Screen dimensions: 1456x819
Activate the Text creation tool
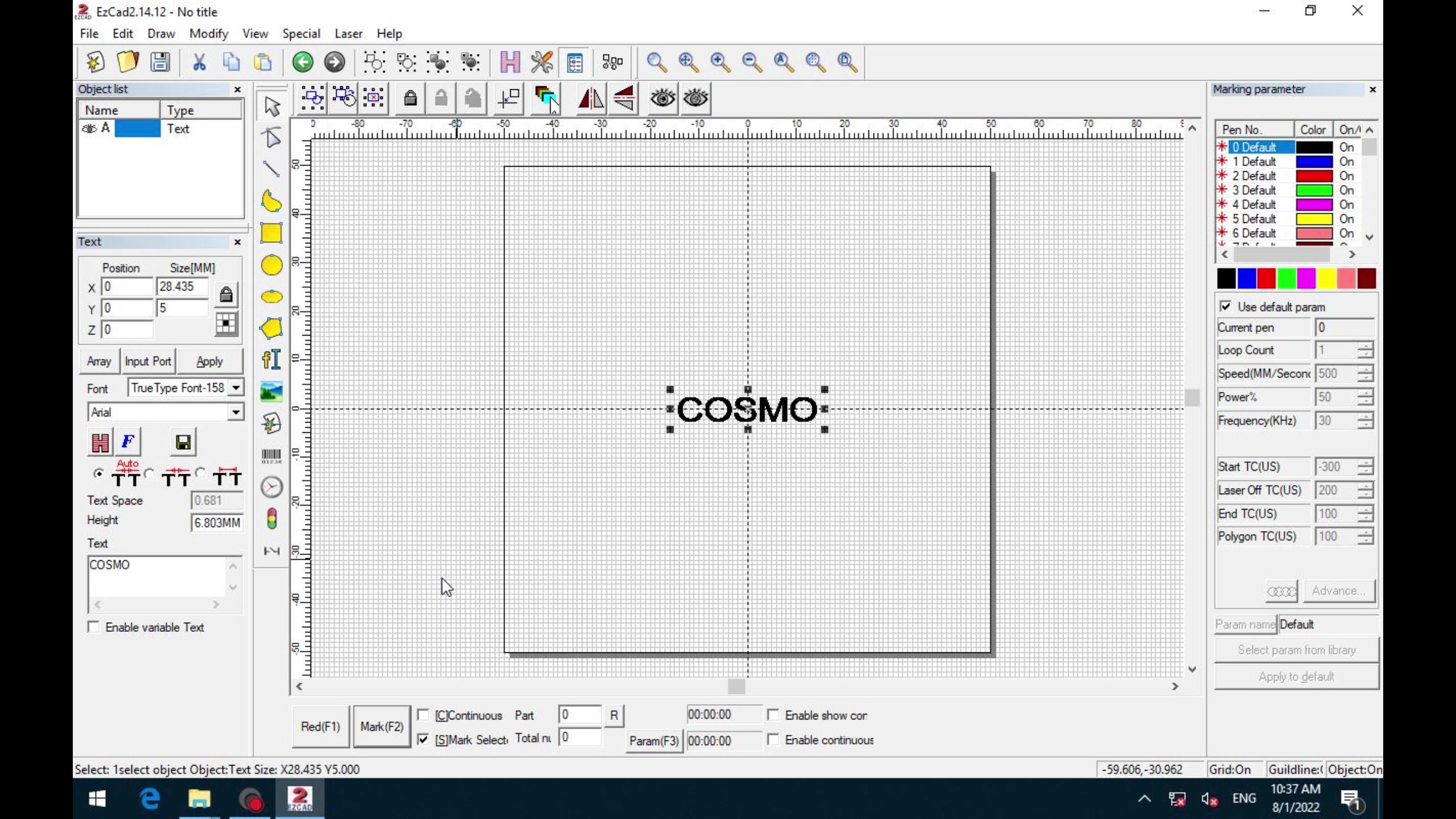(x=271, y=359)
